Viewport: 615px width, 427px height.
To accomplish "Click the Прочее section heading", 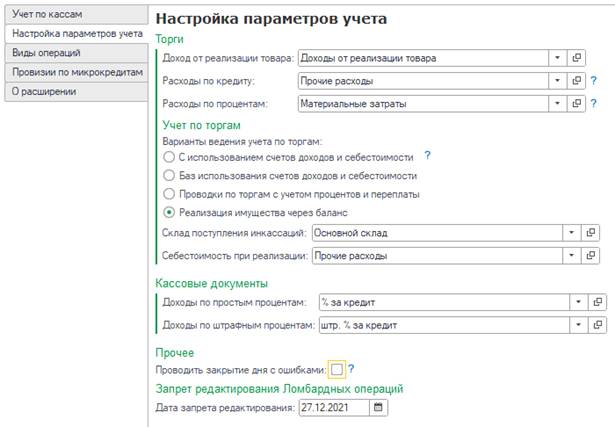I will [175, 353].
